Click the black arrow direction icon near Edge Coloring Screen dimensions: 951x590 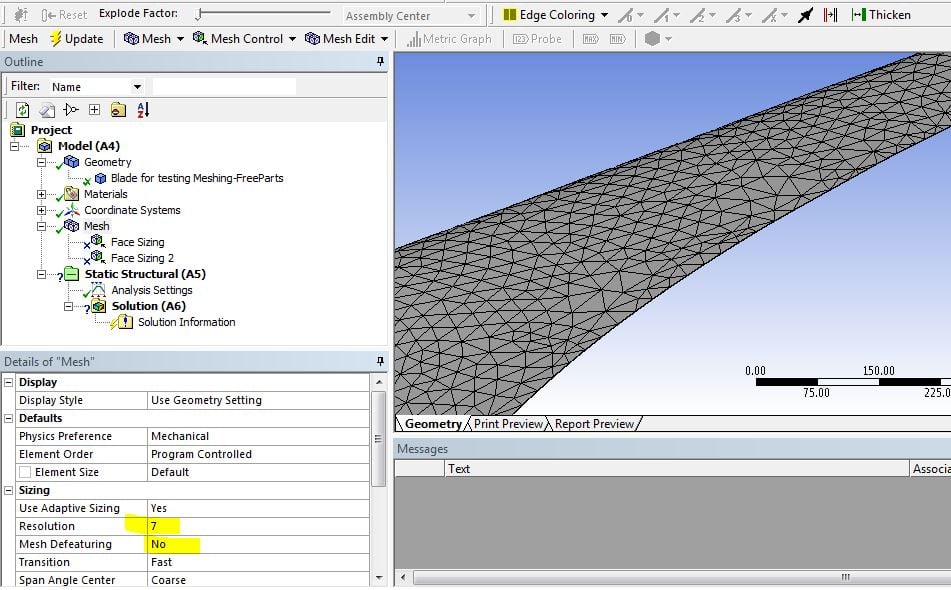805,15
